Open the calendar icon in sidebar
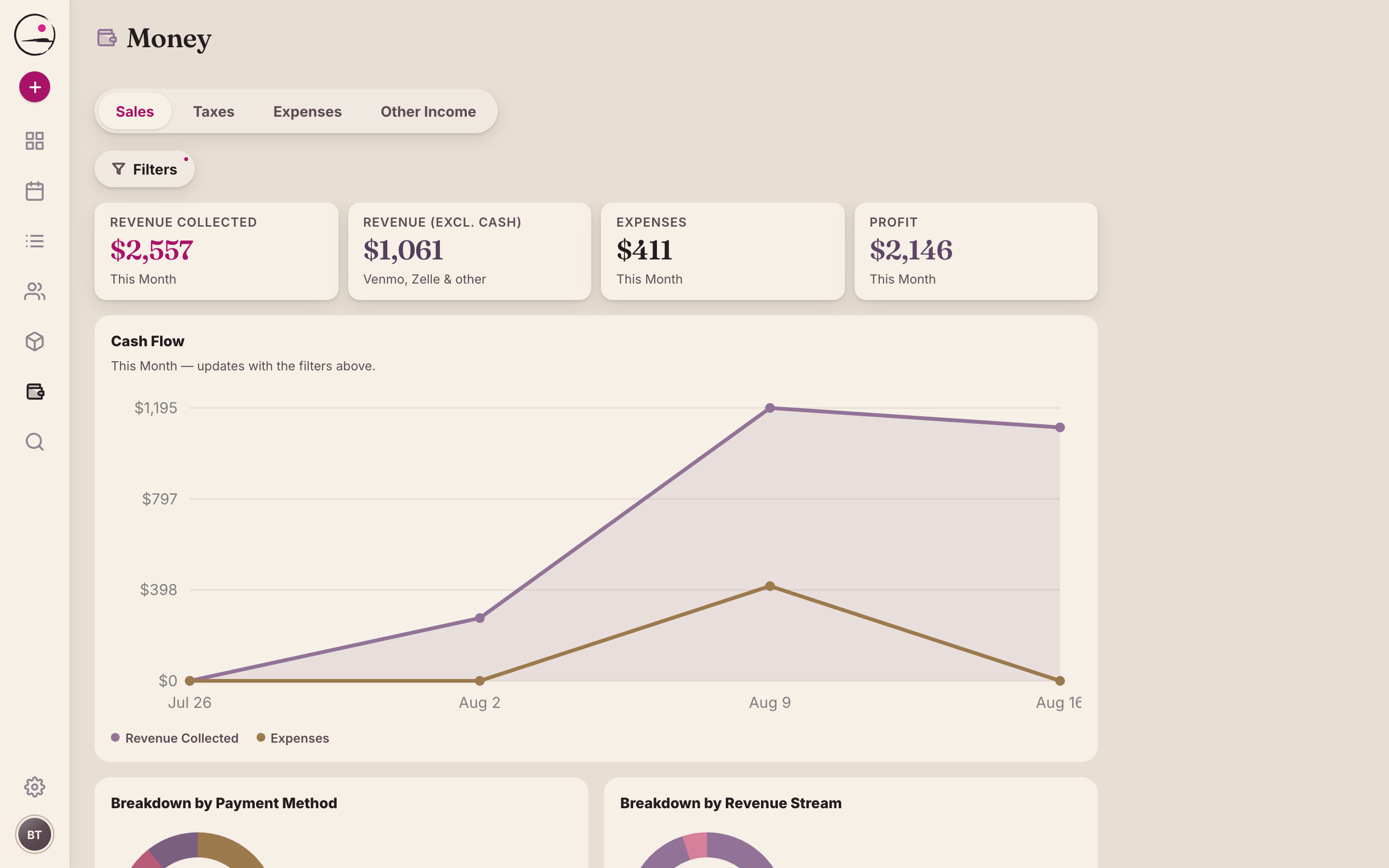The height and width of the screenshot is (868, 1389). click(x=34, y=191)
